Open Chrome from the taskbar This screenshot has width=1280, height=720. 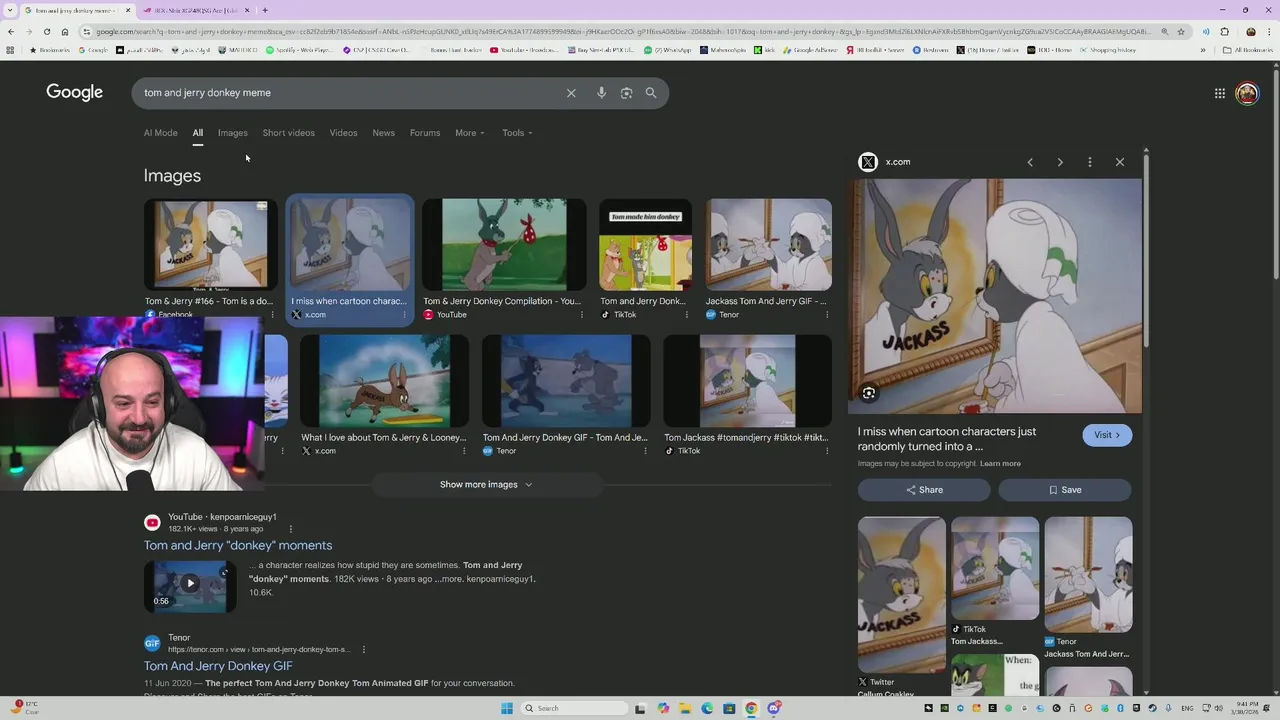click(751, 708)
